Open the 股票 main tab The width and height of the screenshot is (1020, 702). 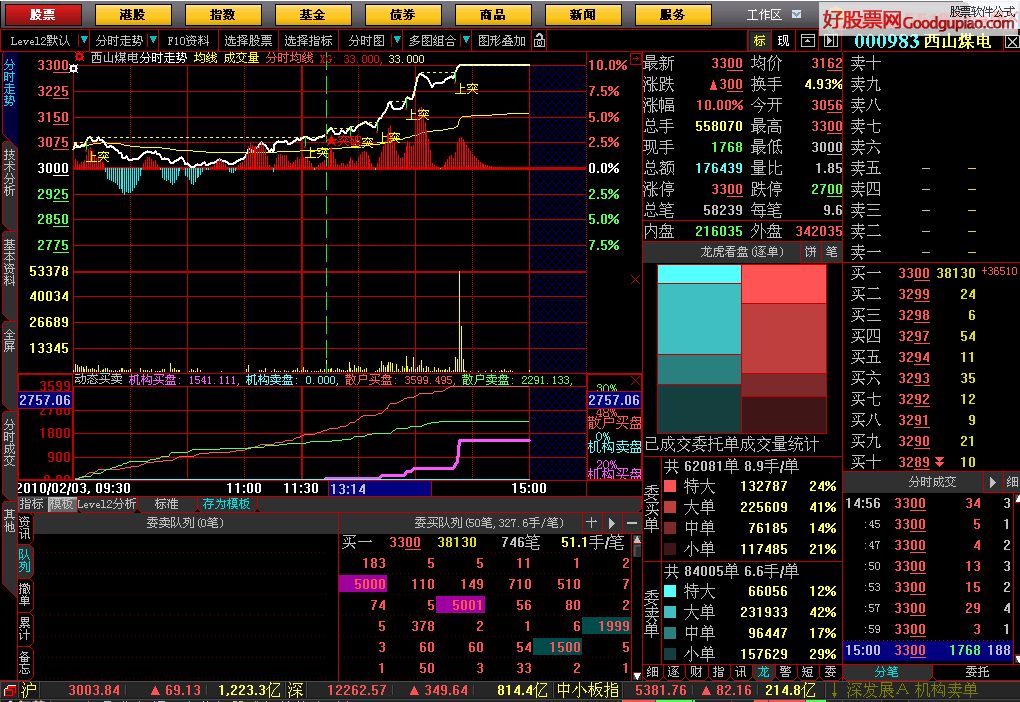click(x=43, y=14)
